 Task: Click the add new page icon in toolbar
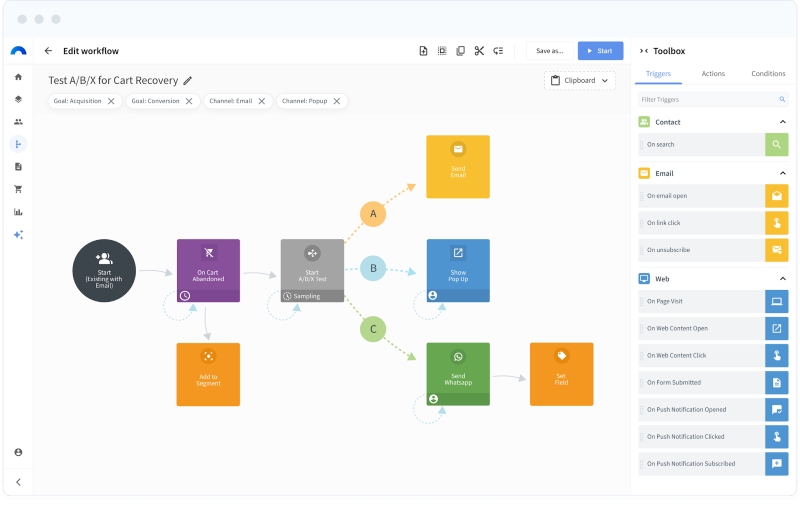click(423, 51)
